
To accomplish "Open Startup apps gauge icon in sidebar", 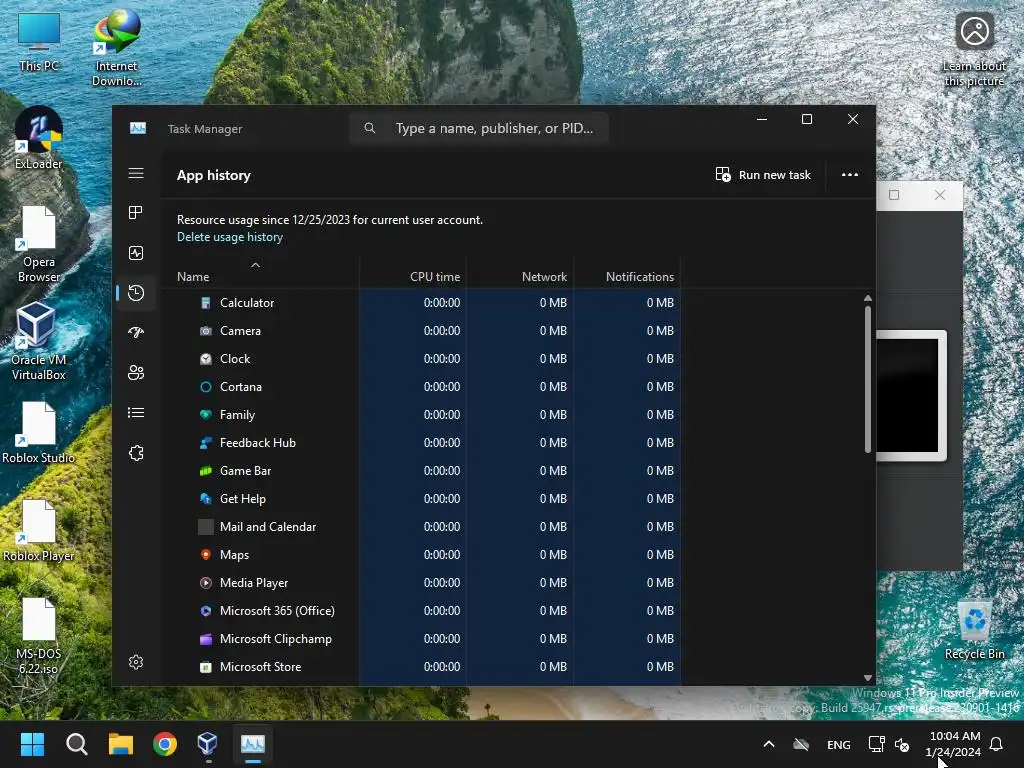I will 136,332.
